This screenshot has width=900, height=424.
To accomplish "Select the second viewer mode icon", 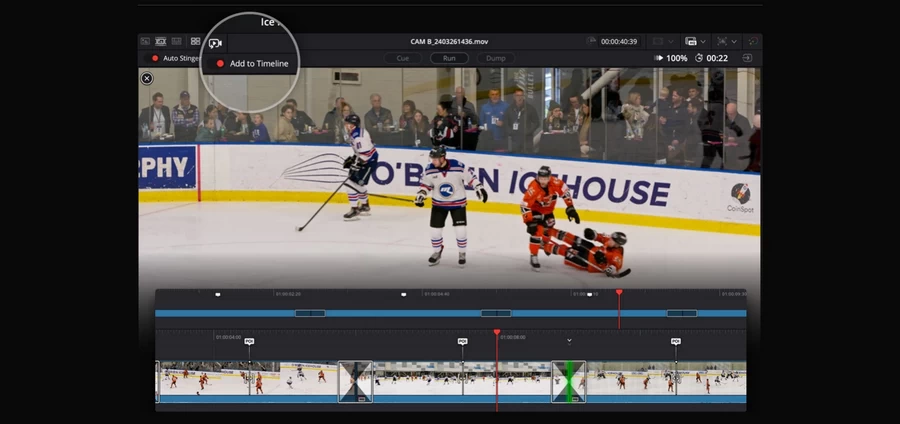I will [161, 41].
